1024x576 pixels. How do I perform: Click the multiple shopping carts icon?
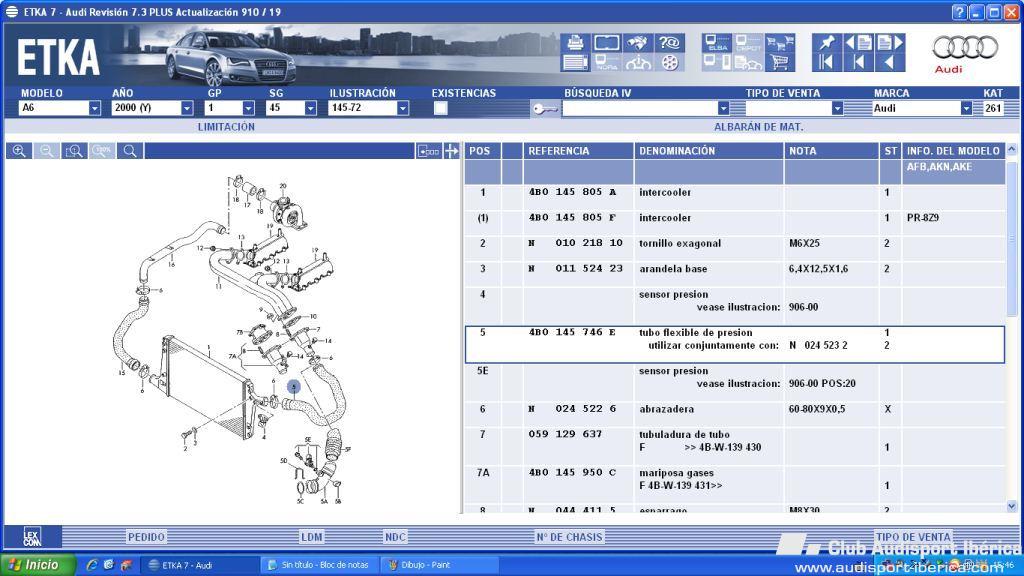pos(780,42)
